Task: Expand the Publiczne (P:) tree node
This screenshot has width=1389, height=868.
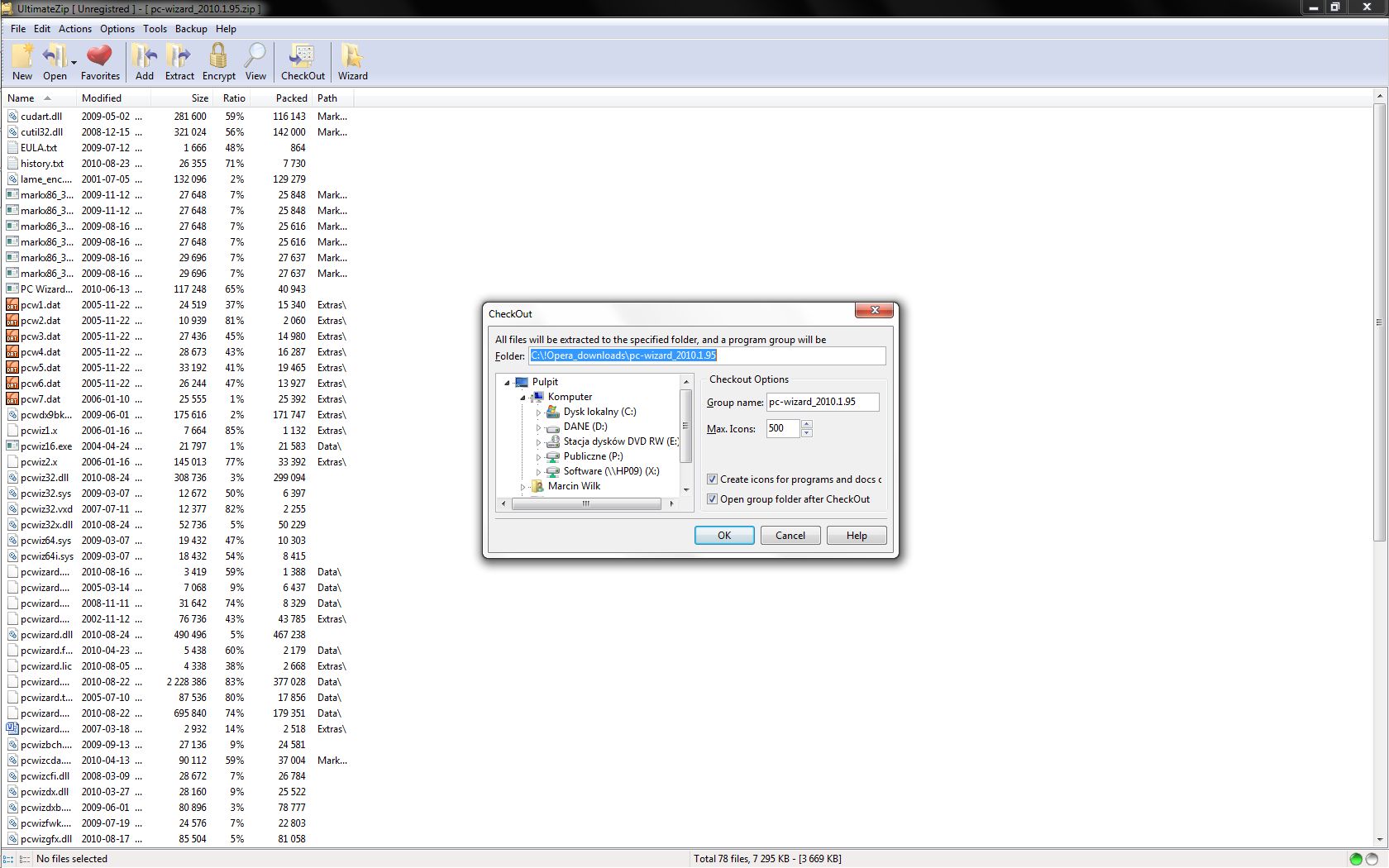Action: pyautogui.click(x=538, y=457)
